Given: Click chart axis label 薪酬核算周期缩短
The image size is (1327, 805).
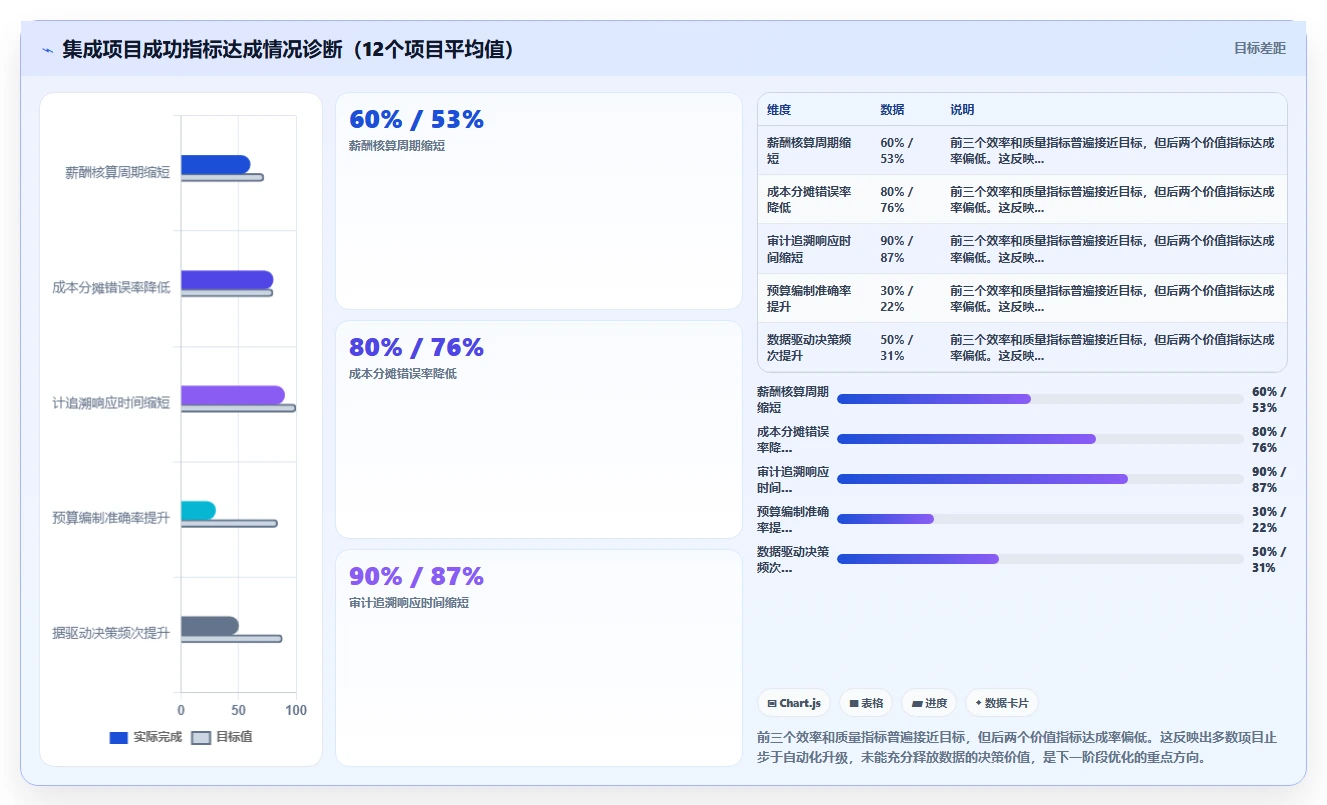Looking at the screenshot, I should pos(117,173).
